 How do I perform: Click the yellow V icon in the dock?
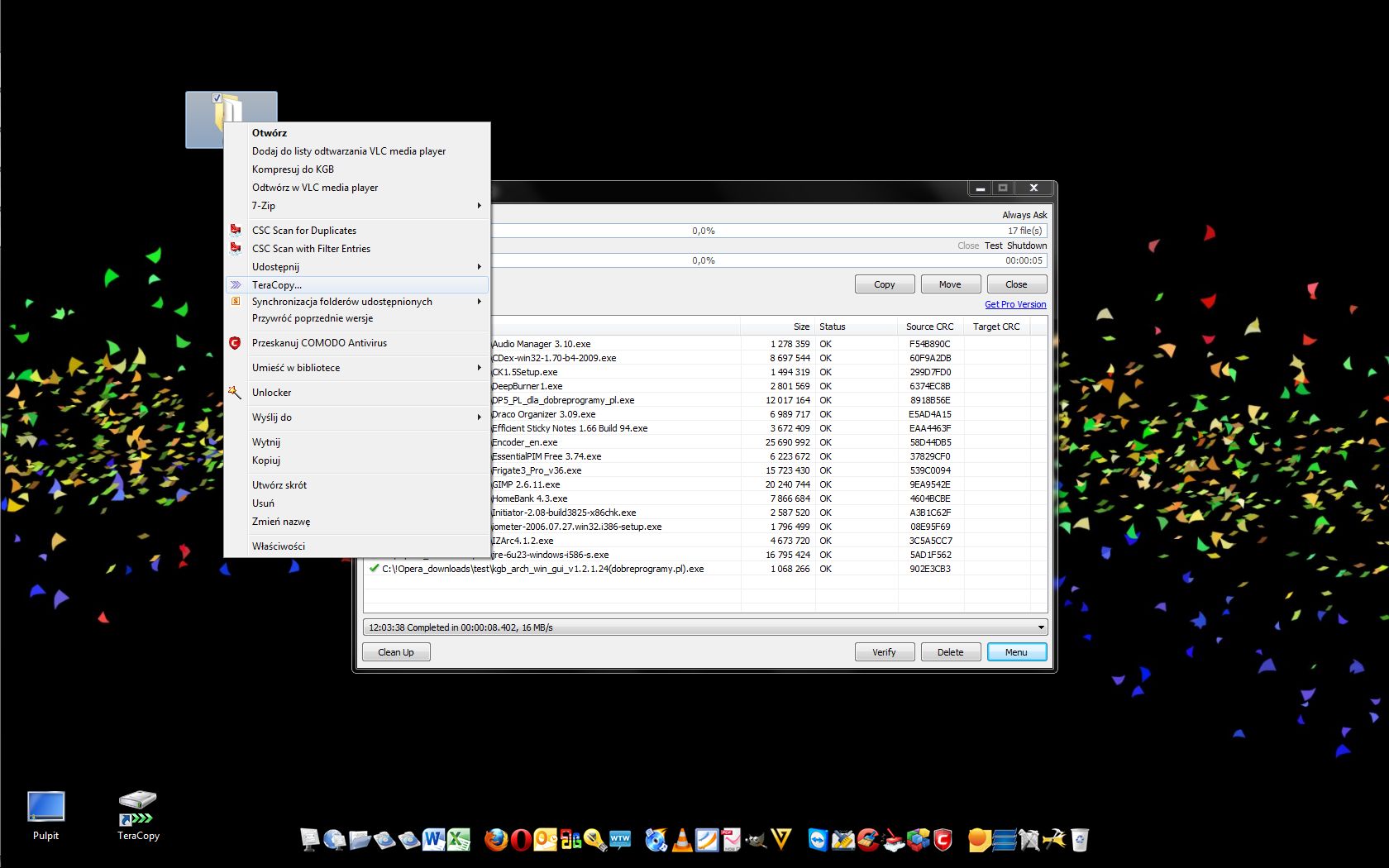click(x=780, y=840)
